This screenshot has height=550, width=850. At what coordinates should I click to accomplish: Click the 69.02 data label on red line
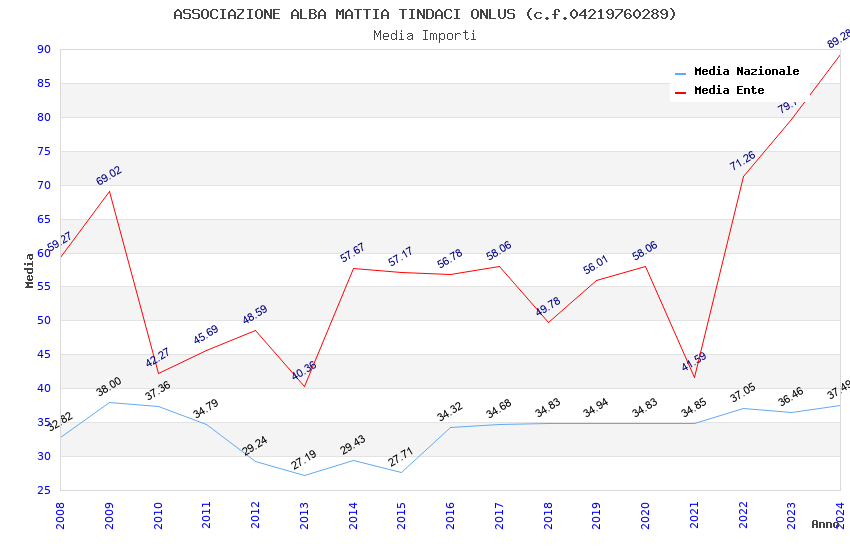coord(109,176)
